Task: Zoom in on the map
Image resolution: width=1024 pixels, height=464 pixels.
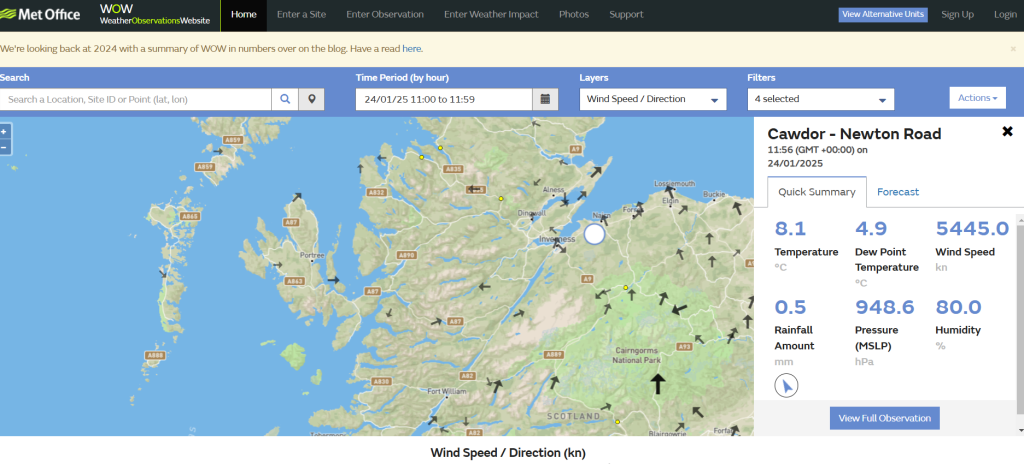Action: tap(4, 131)
